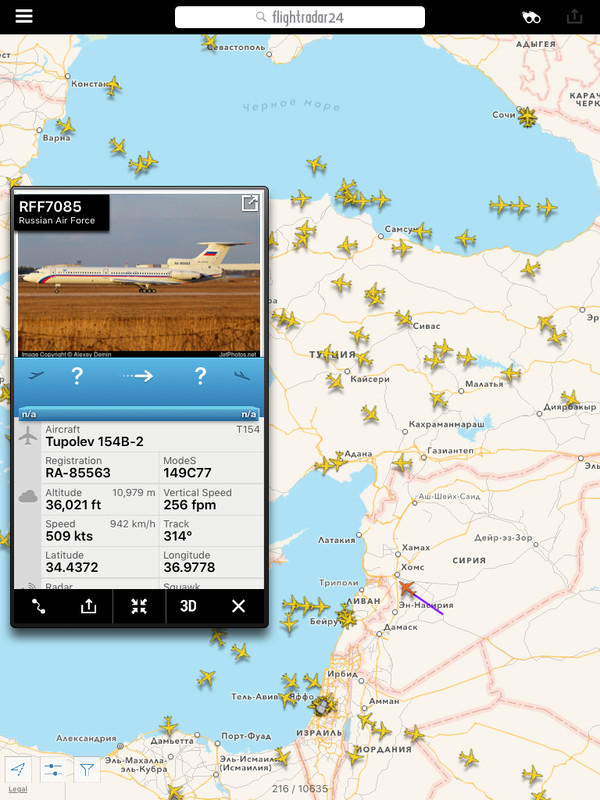Click the flightradar24 search field
This screenshot has width=600, height=800.
(299, 17)
